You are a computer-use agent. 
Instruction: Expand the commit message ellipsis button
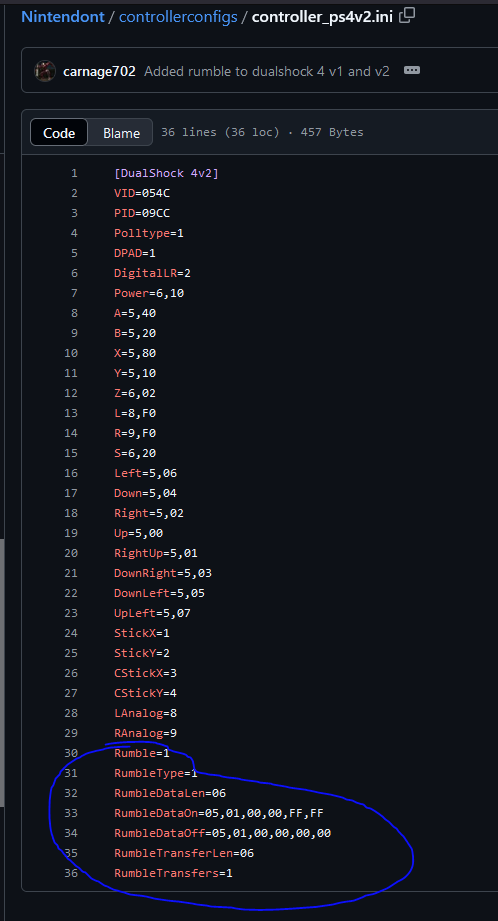click(x=412, y=70)
